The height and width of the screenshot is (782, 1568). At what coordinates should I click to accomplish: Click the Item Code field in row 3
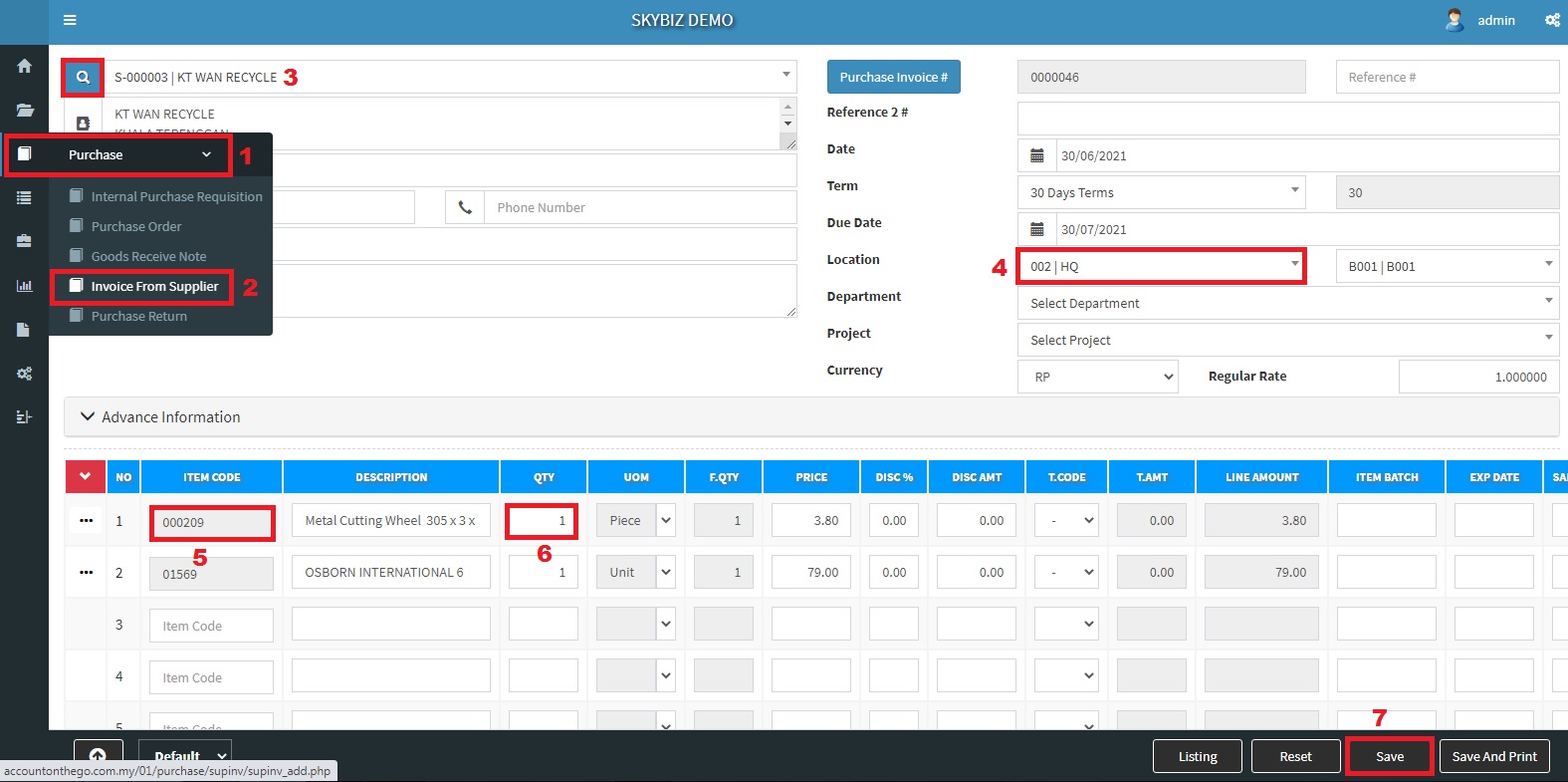(211, 626)
